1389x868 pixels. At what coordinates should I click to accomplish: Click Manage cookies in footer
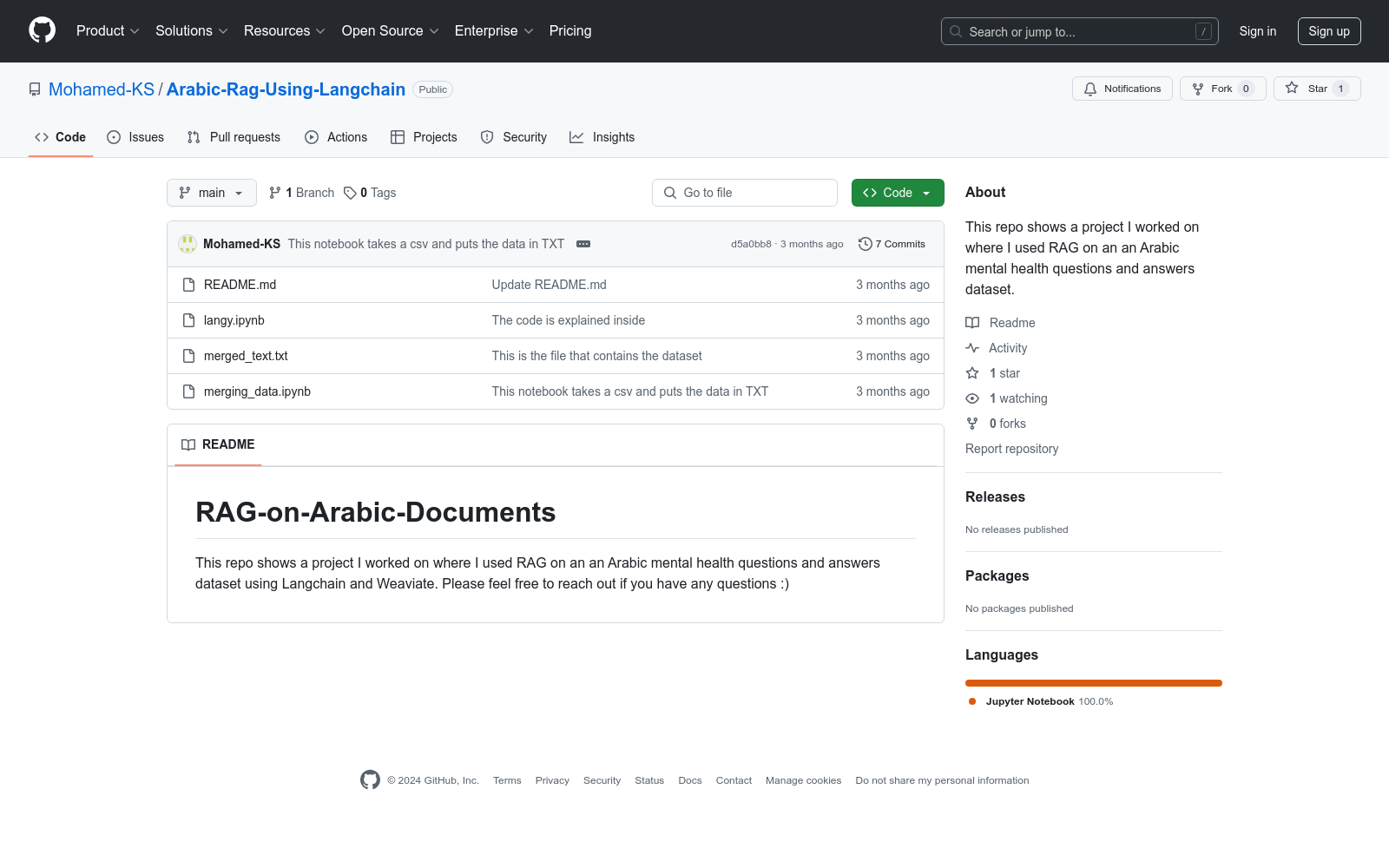coord(804,780)
